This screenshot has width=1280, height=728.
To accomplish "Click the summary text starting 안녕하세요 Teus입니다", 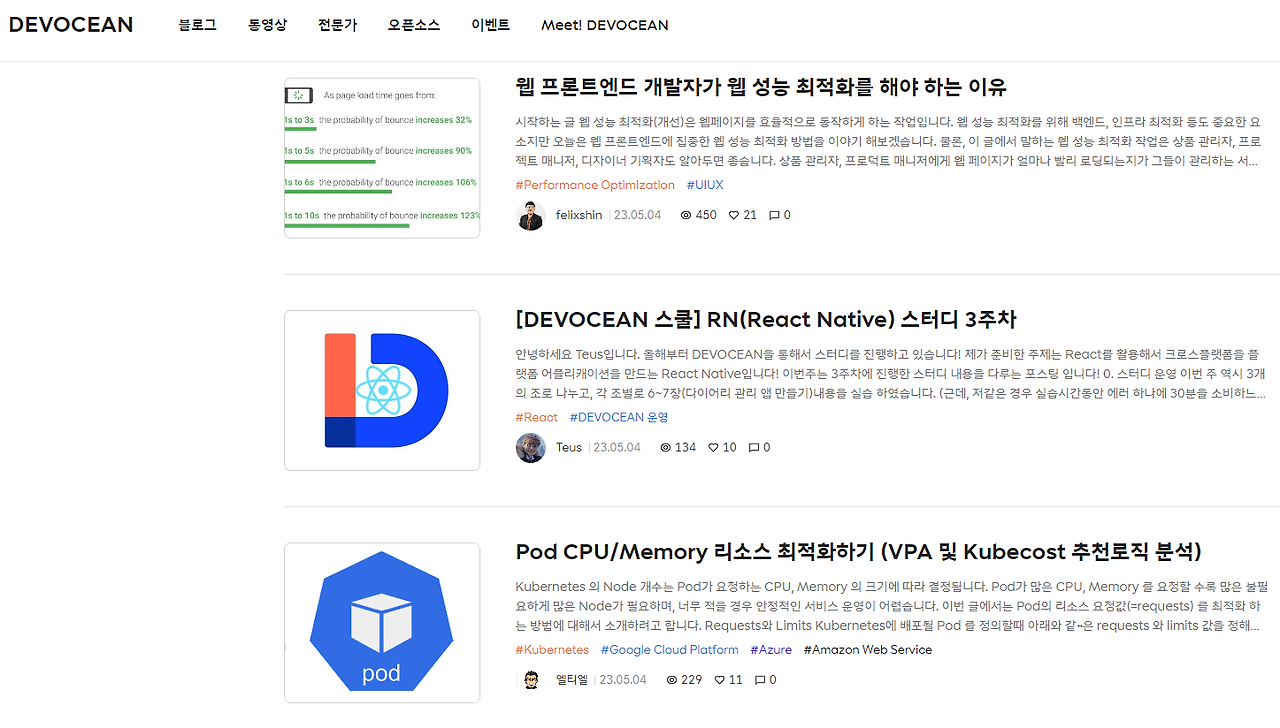I will 891,374.
